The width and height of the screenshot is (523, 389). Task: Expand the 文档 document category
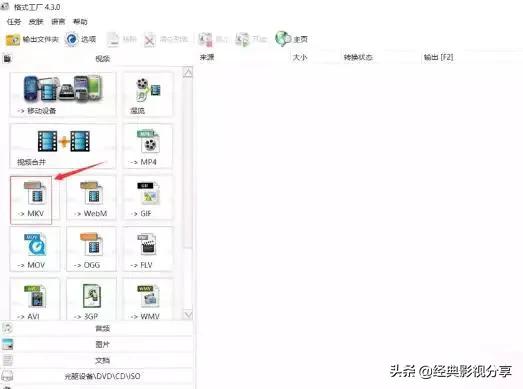pyautogui.click(x=97, y=360)
